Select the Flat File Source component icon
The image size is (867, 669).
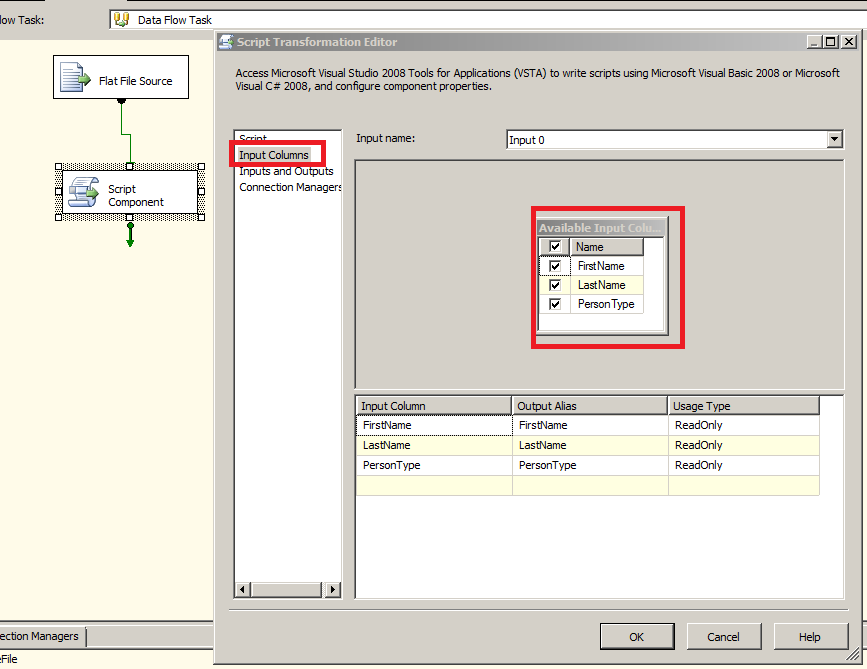click(75, 76)
